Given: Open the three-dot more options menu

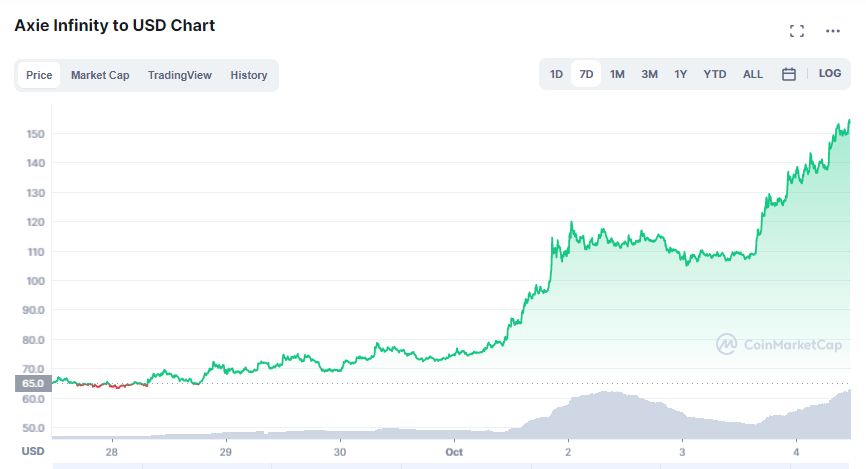Looking at the screenshot, I should coord(833,31).
